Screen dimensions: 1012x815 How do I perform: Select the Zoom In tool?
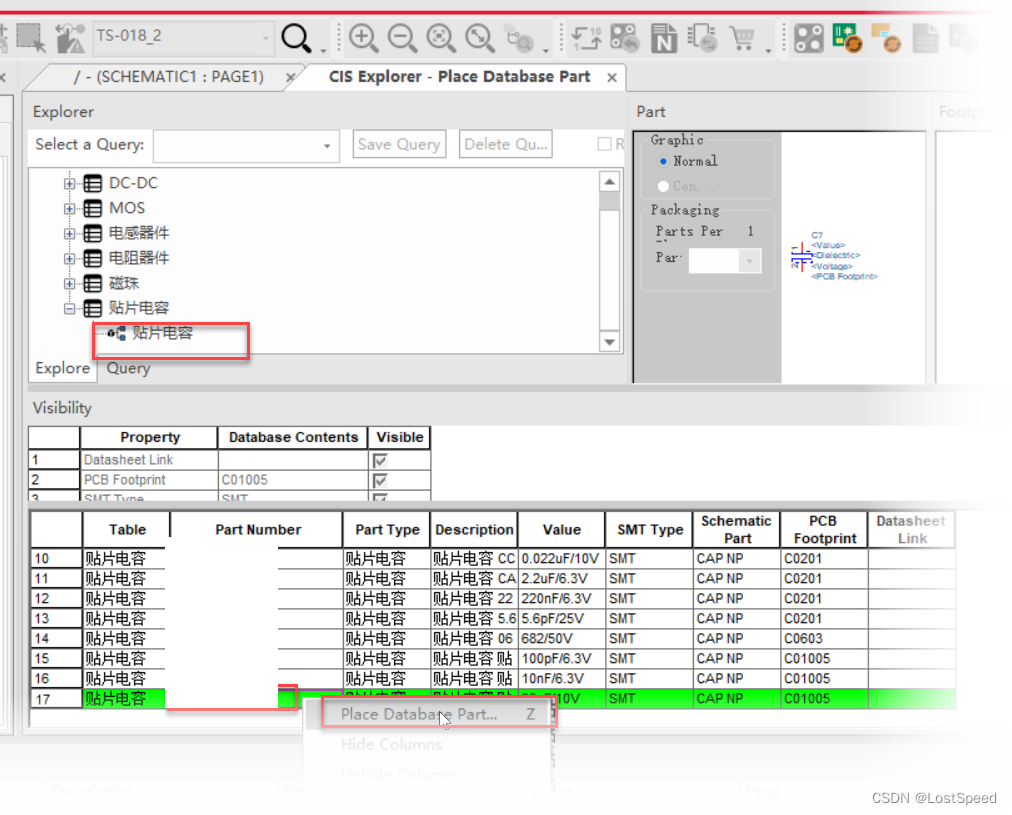364,38
